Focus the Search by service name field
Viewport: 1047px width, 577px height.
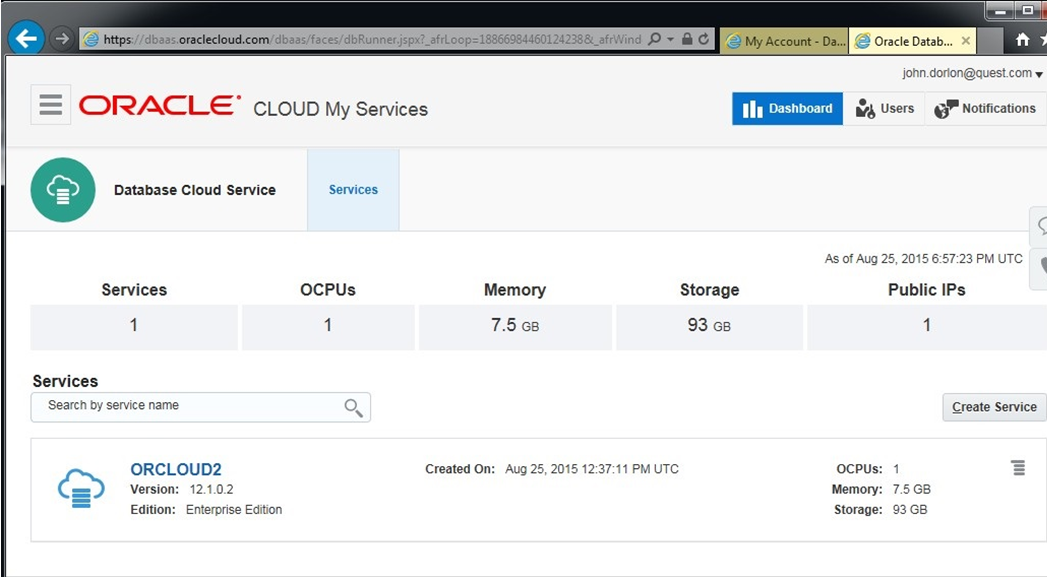pos(200,407)
